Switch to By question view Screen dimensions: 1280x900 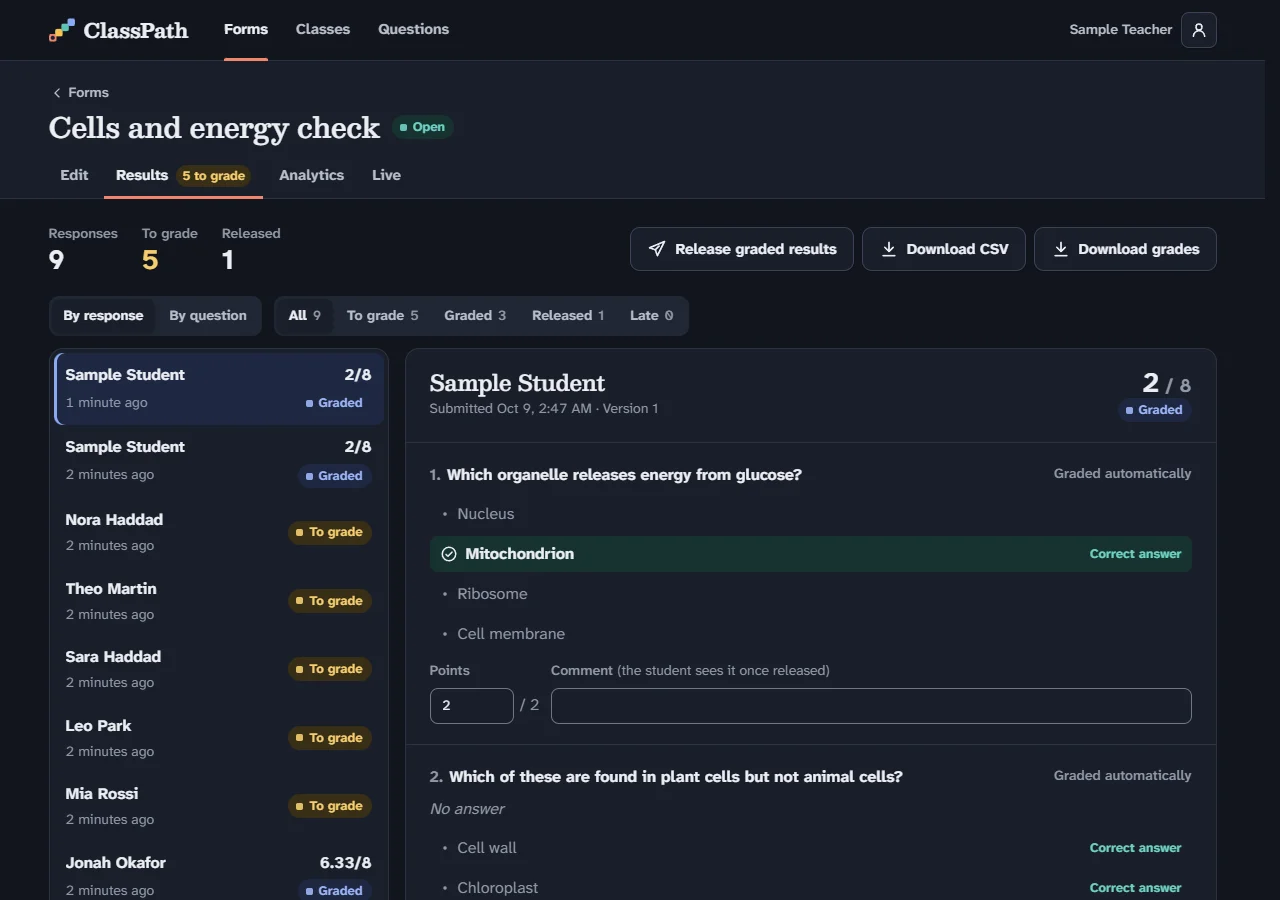point(208,315)
